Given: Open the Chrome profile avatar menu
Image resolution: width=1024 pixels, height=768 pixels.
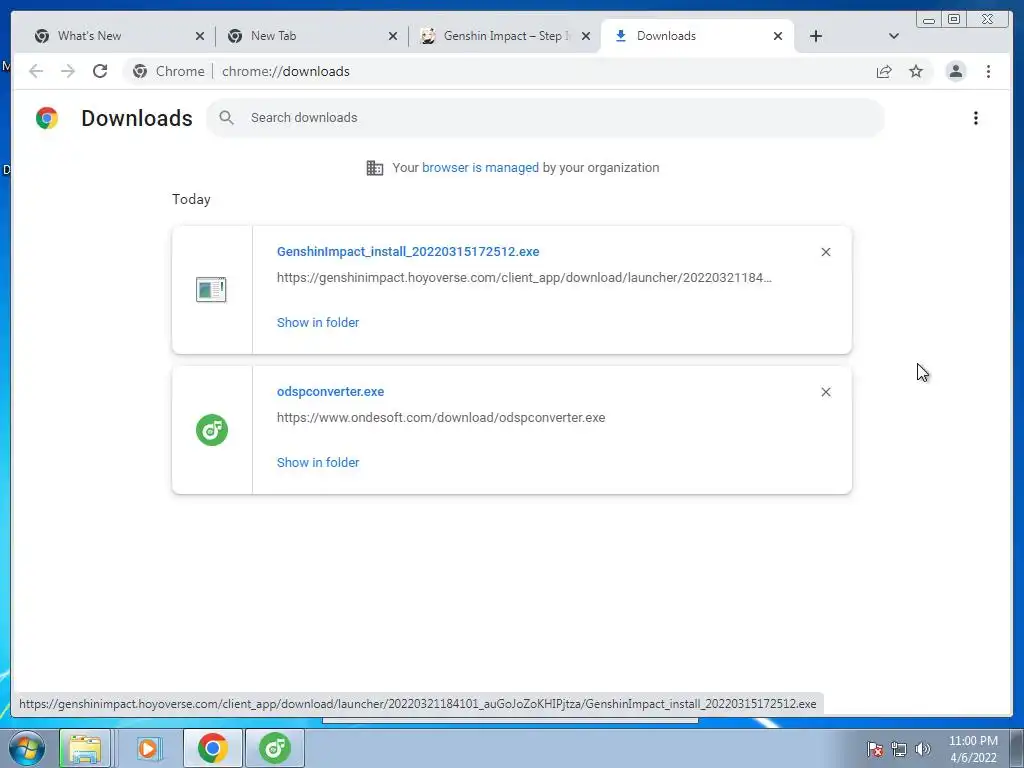Looking at the screenshot, I should tap(955, 71).
